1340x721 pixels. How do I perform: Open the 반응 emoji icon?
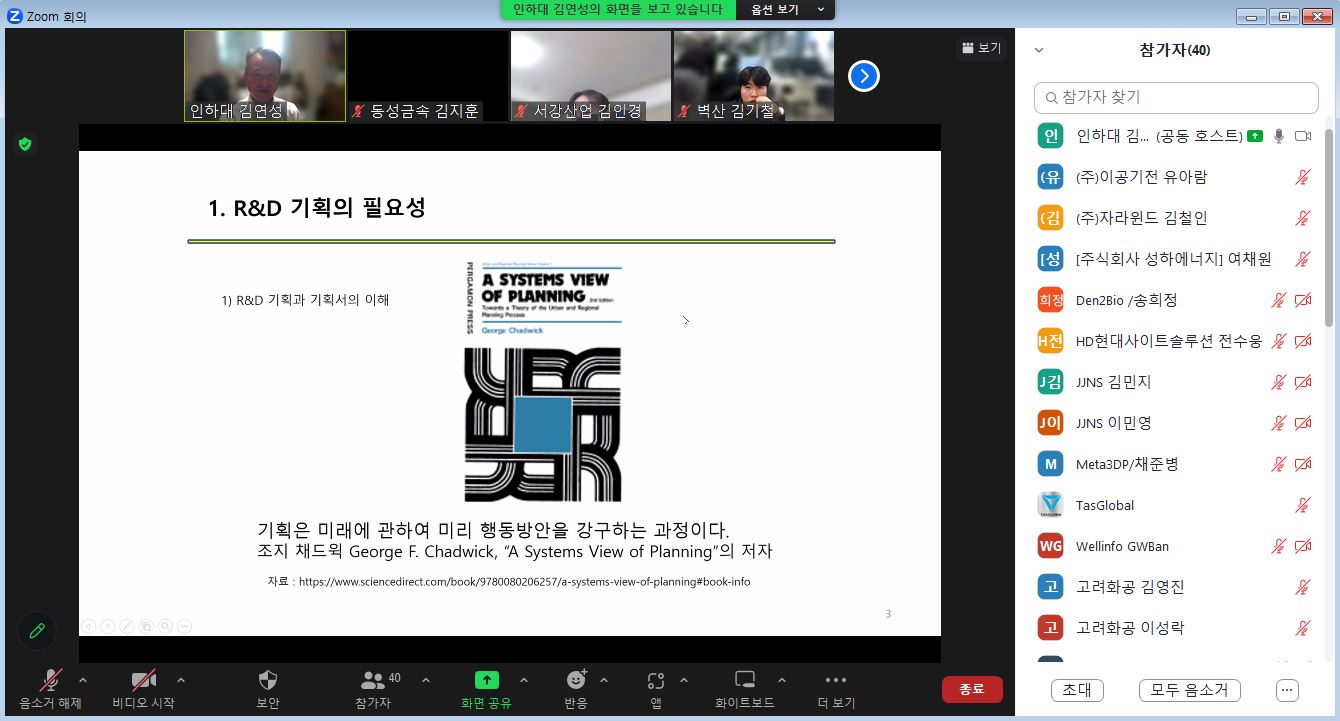[x=576, y=680]
